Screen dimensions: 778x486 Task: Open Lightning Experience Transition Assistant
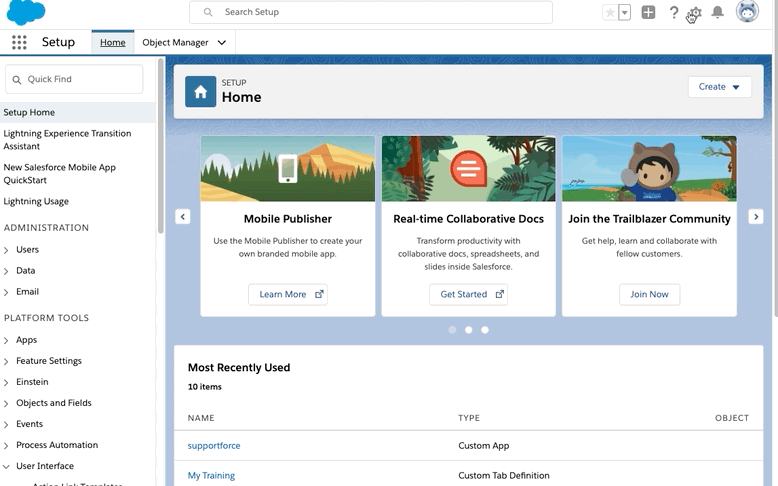(67, 139)
